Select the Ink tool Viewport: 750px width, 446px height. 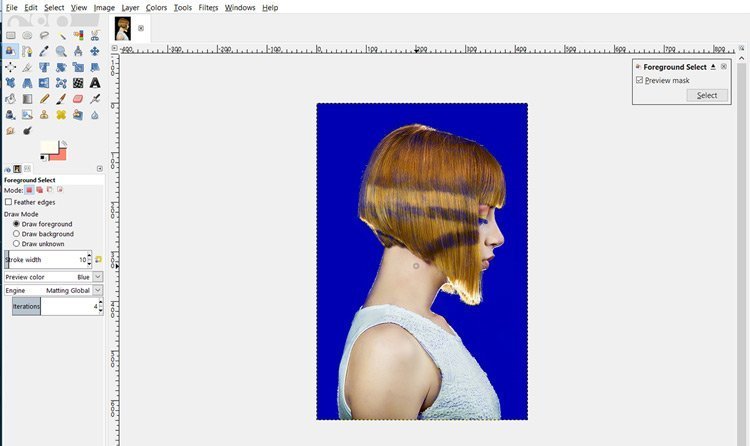click(11, 115)
